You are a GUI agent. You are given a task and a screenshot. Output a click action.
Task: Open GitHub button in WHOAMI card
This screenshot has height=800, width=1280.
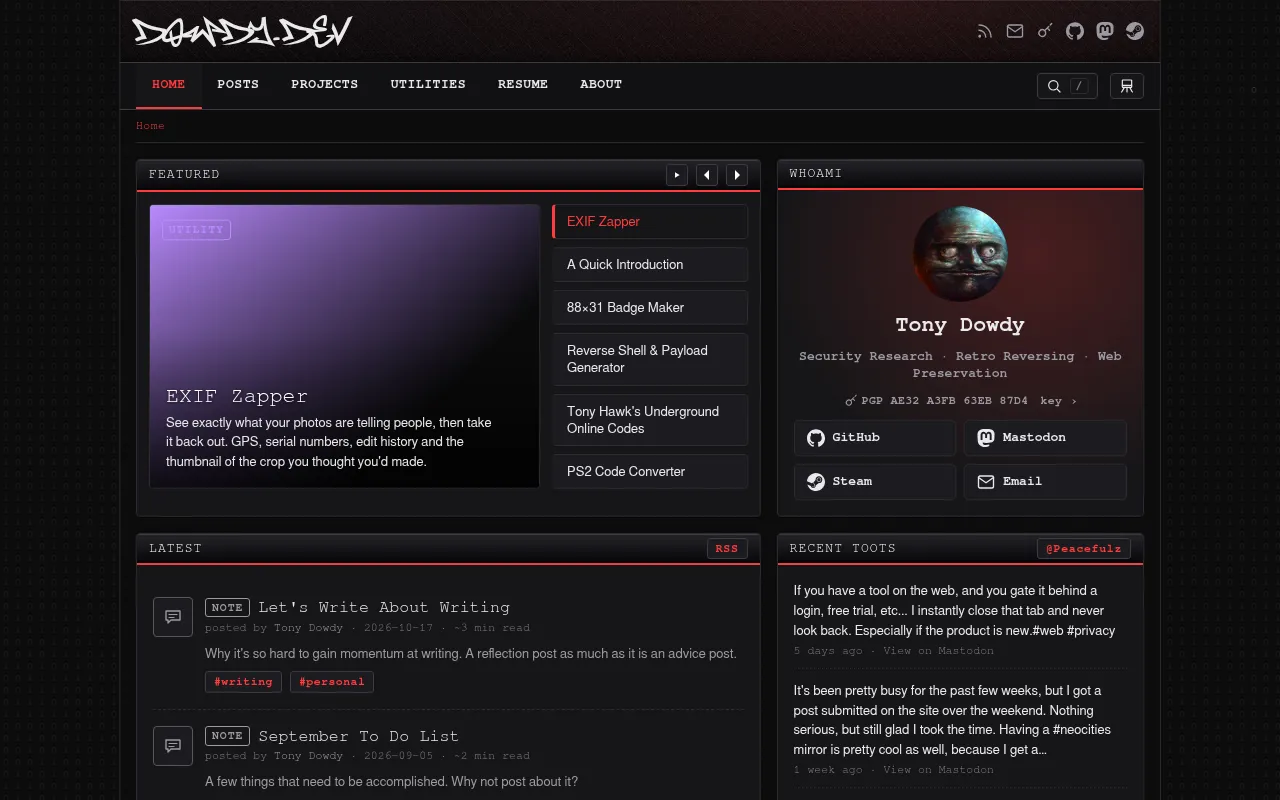[875, 438]
